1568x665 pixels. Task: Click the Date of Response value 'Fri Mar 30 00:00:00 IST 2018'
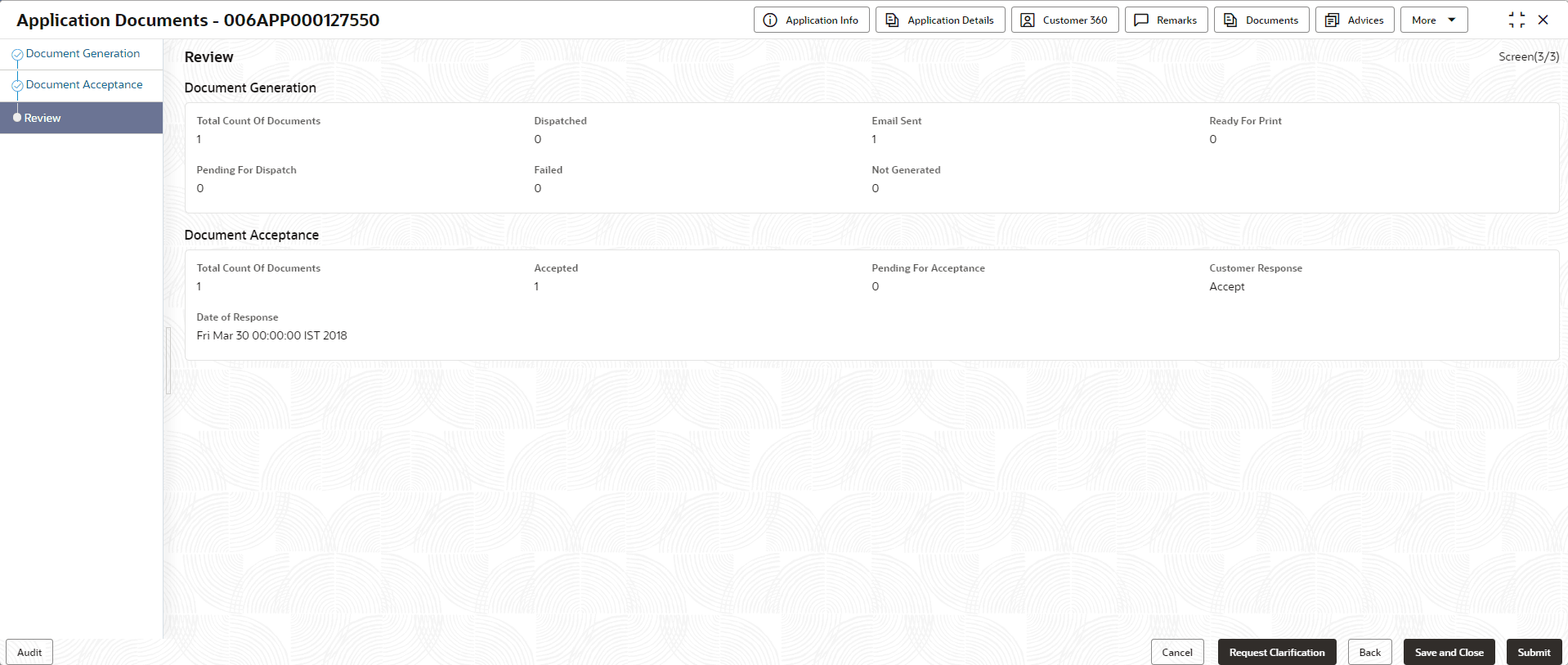click(x=271, y=335)
